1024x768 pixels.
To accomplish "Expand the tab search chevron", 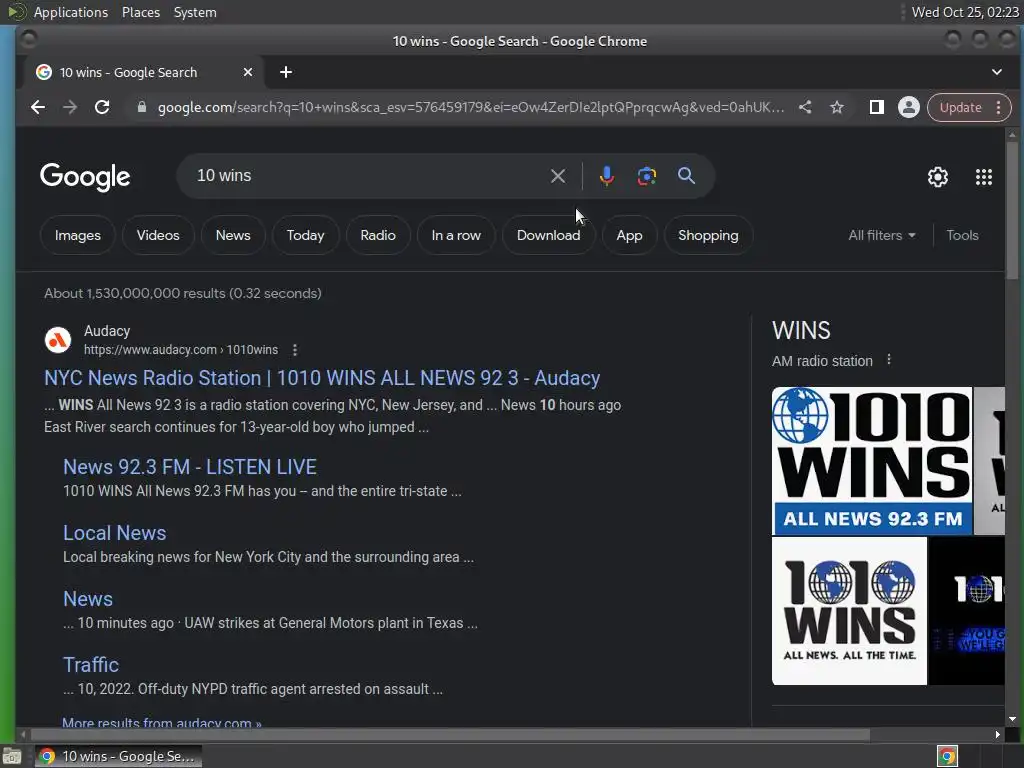I will tap(997, 72).
